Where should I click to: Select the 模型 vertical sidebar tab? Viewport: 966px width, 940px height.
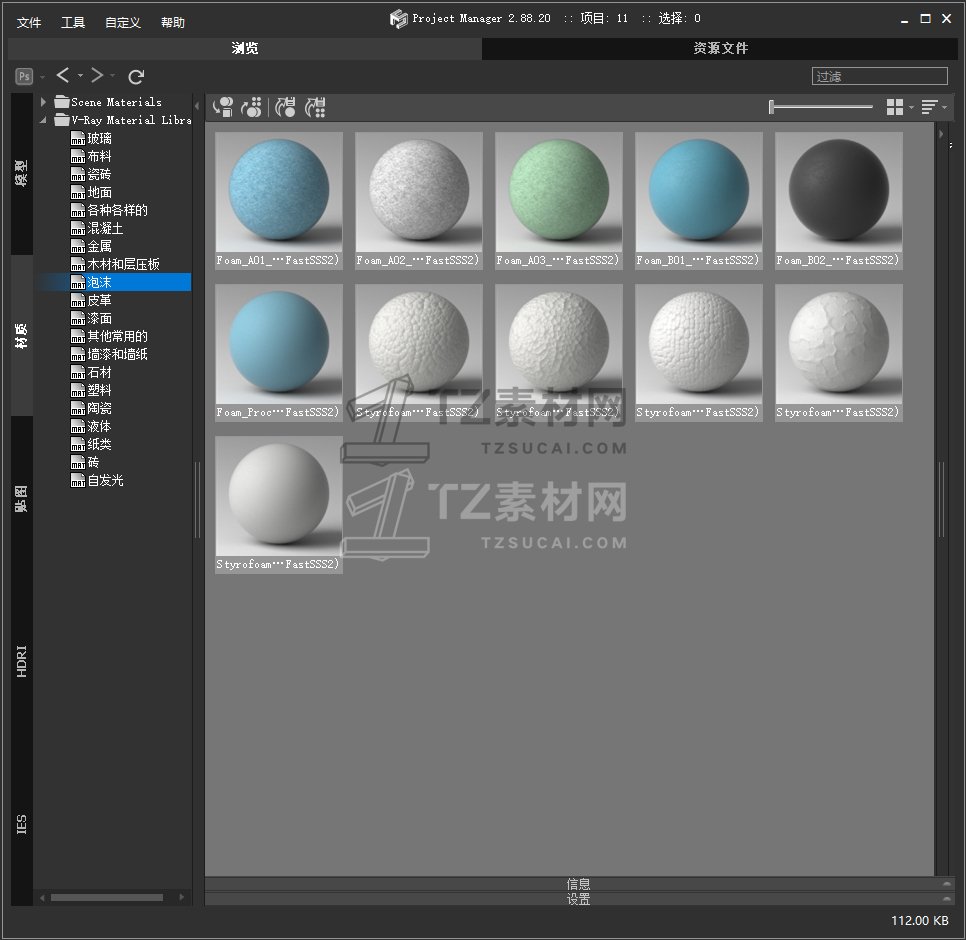point(22,174)
